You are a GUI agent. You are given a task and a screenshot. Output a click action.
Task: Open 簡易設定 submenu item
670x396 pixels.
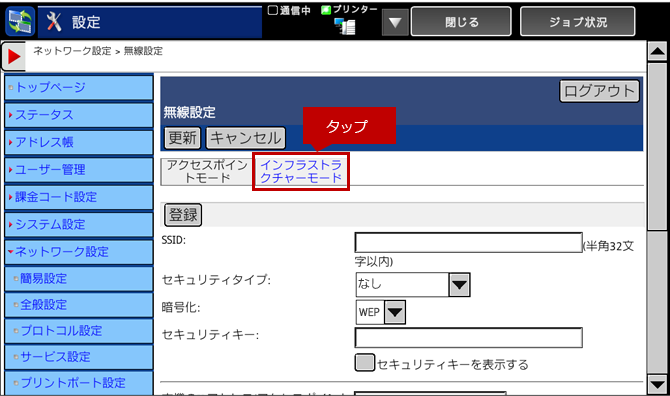(79, 279)
